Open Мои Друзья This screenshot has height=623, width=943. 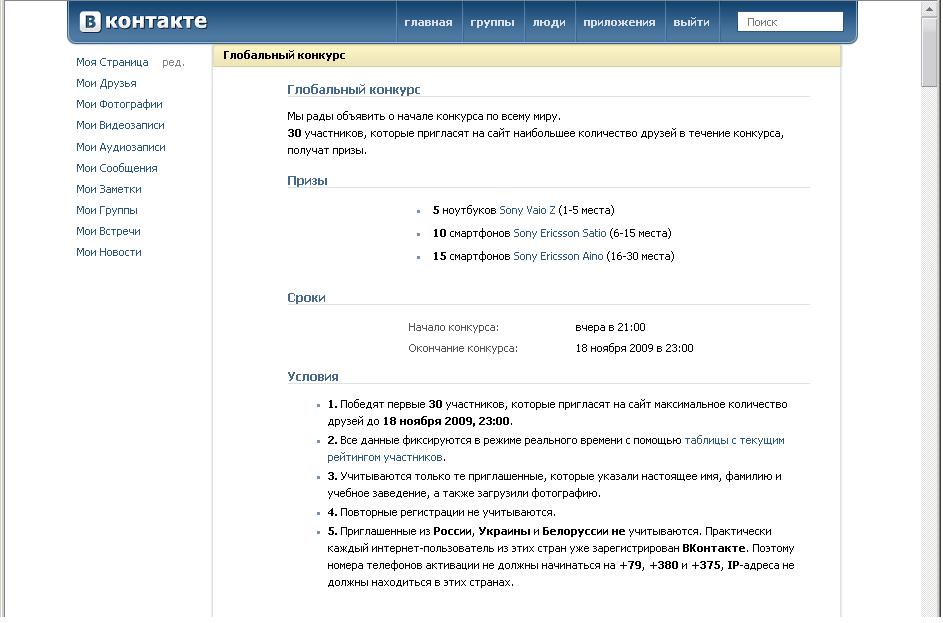pyautogui.click(x=106, y=83)
